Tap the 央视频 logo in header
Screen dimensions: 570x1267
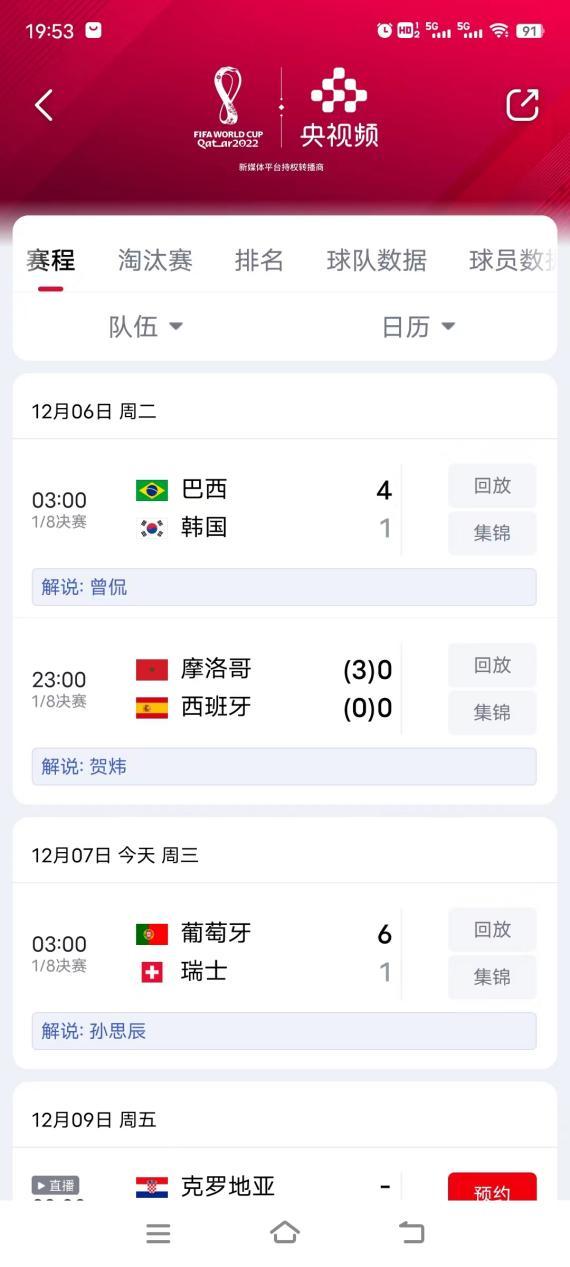tap(339, 108)
